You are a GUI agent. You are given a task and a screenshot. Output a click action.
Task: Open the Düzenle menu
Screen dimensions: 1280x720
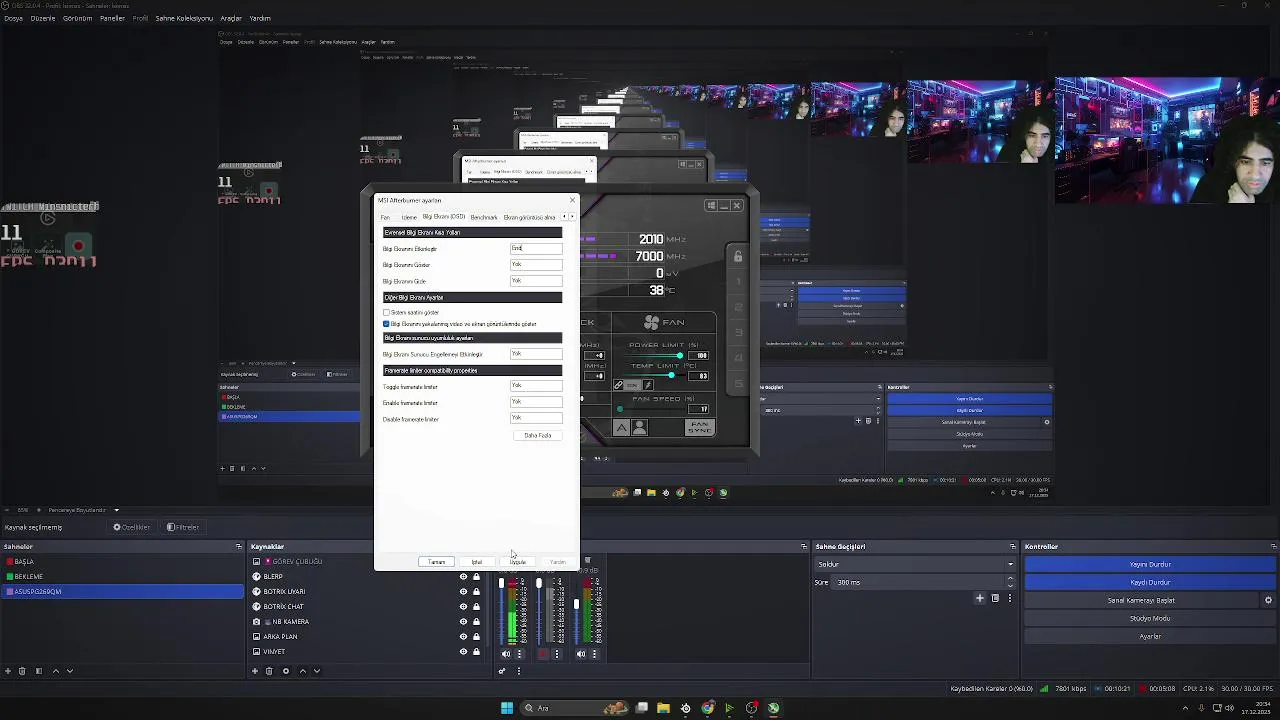pyautogui.click(x=43, y=18)
